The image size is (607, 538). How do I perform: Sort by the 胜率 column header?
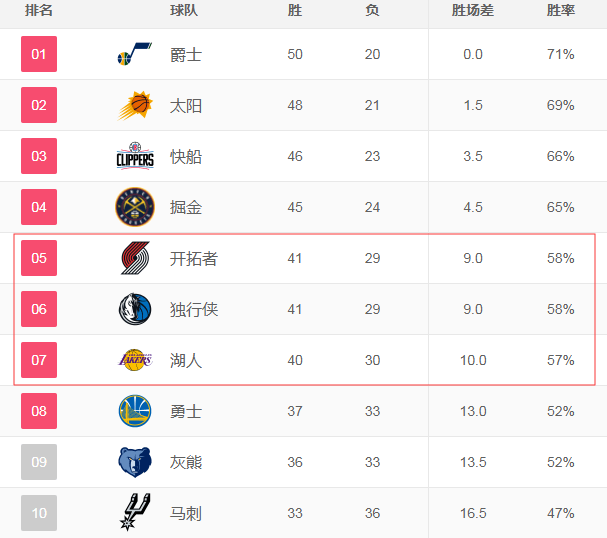pos(561,10)
